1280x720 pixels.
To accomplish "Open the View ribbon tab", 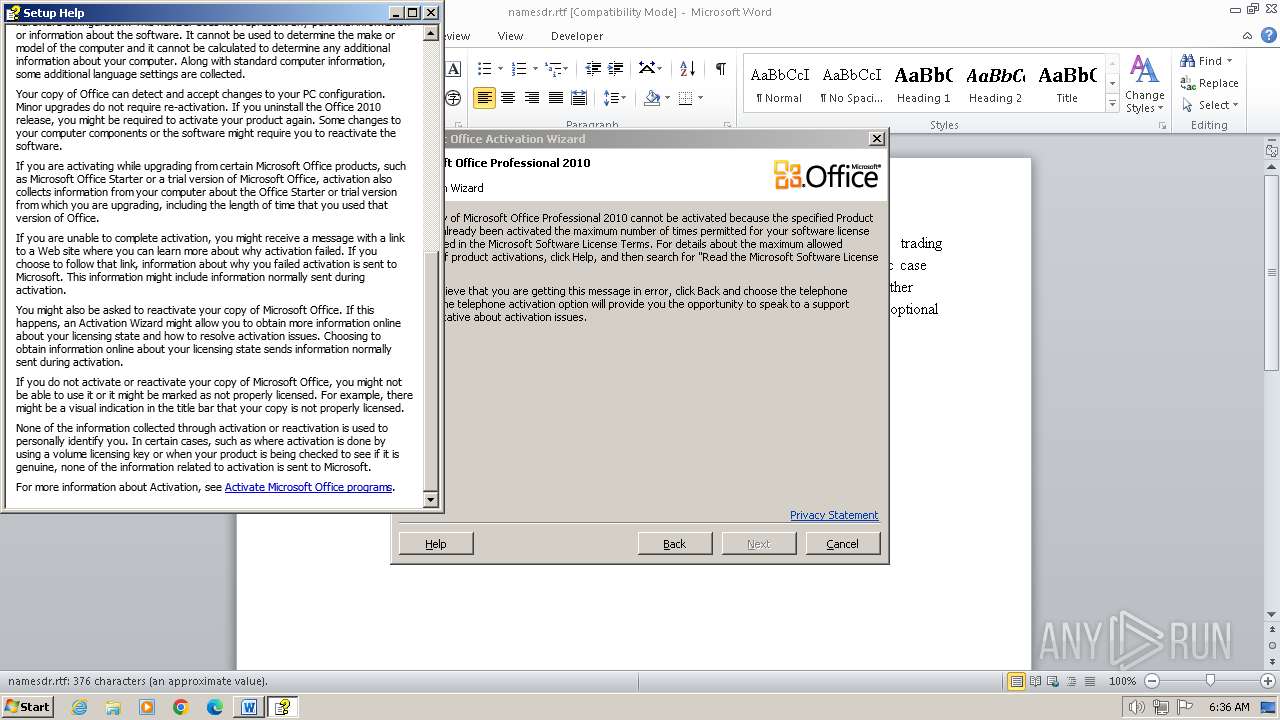I will tap(510, 36).
